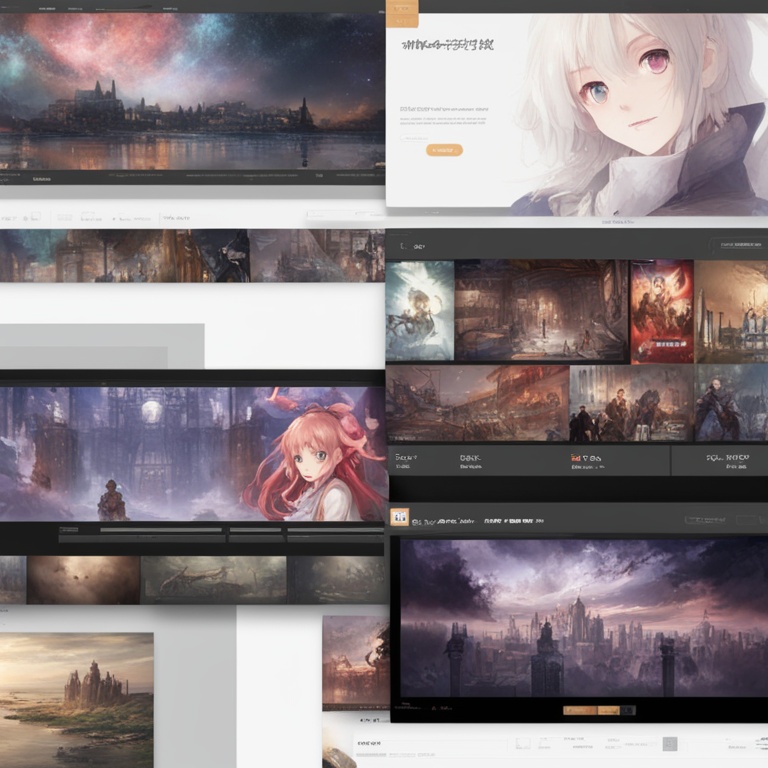Open the purple stormy city skyline image
Image resolution: width=768 pixels, height=768 pixels.
[x=584, y=618]
